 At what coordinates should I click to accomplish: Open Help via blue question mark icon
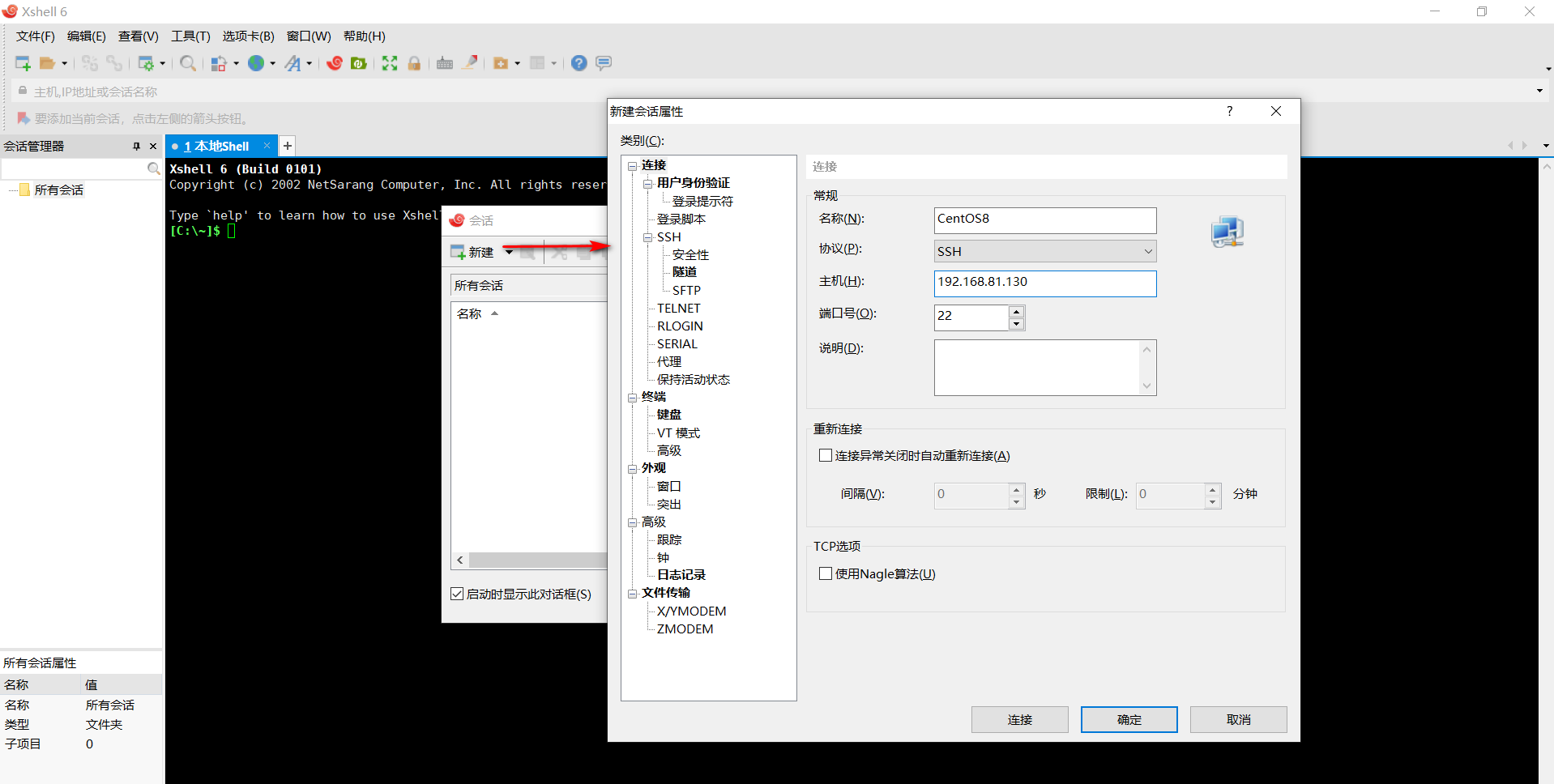(x=578, y=63)
